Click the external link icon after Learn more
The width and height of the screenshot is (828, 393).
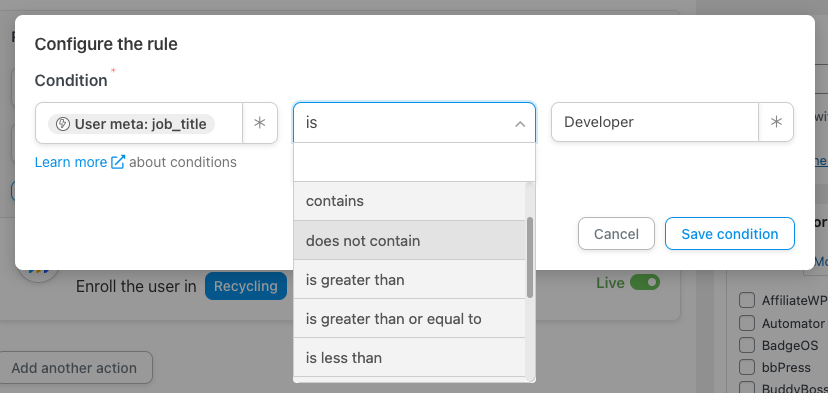118,162
